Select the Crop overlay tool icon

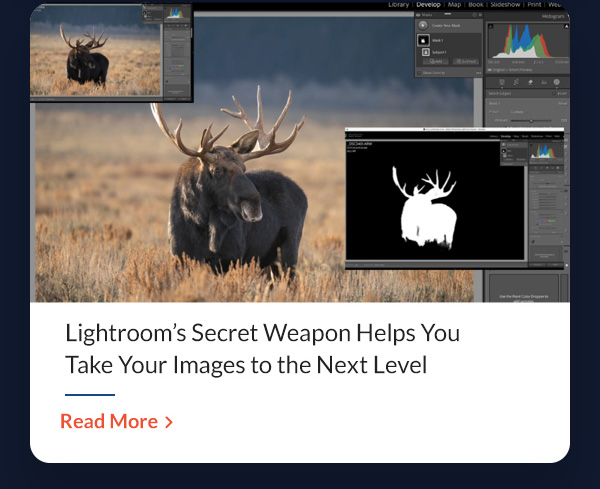(500, 82)
